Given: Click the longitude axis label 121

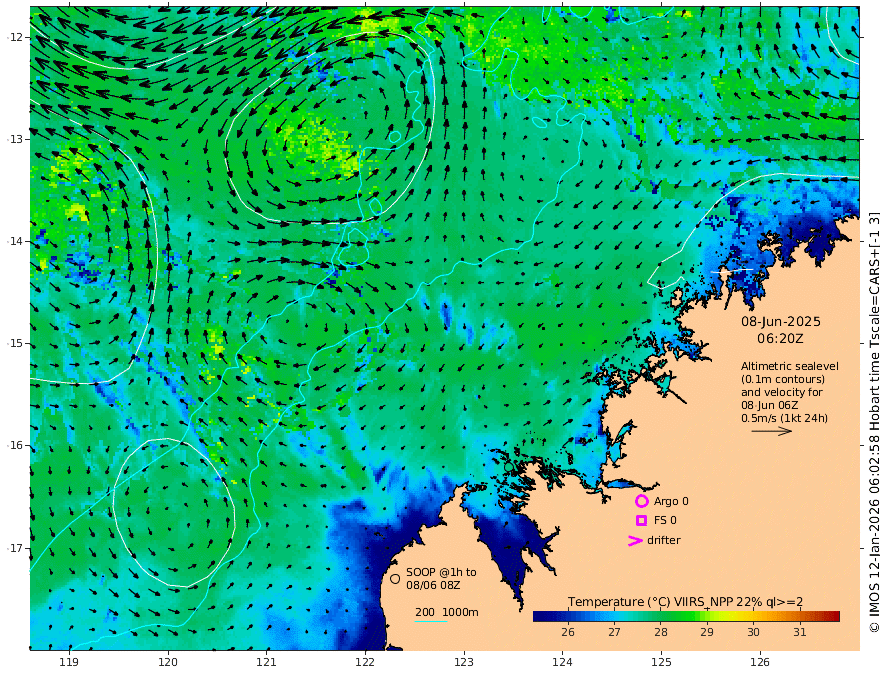Looking at the screenshot, I should point(267,662).
